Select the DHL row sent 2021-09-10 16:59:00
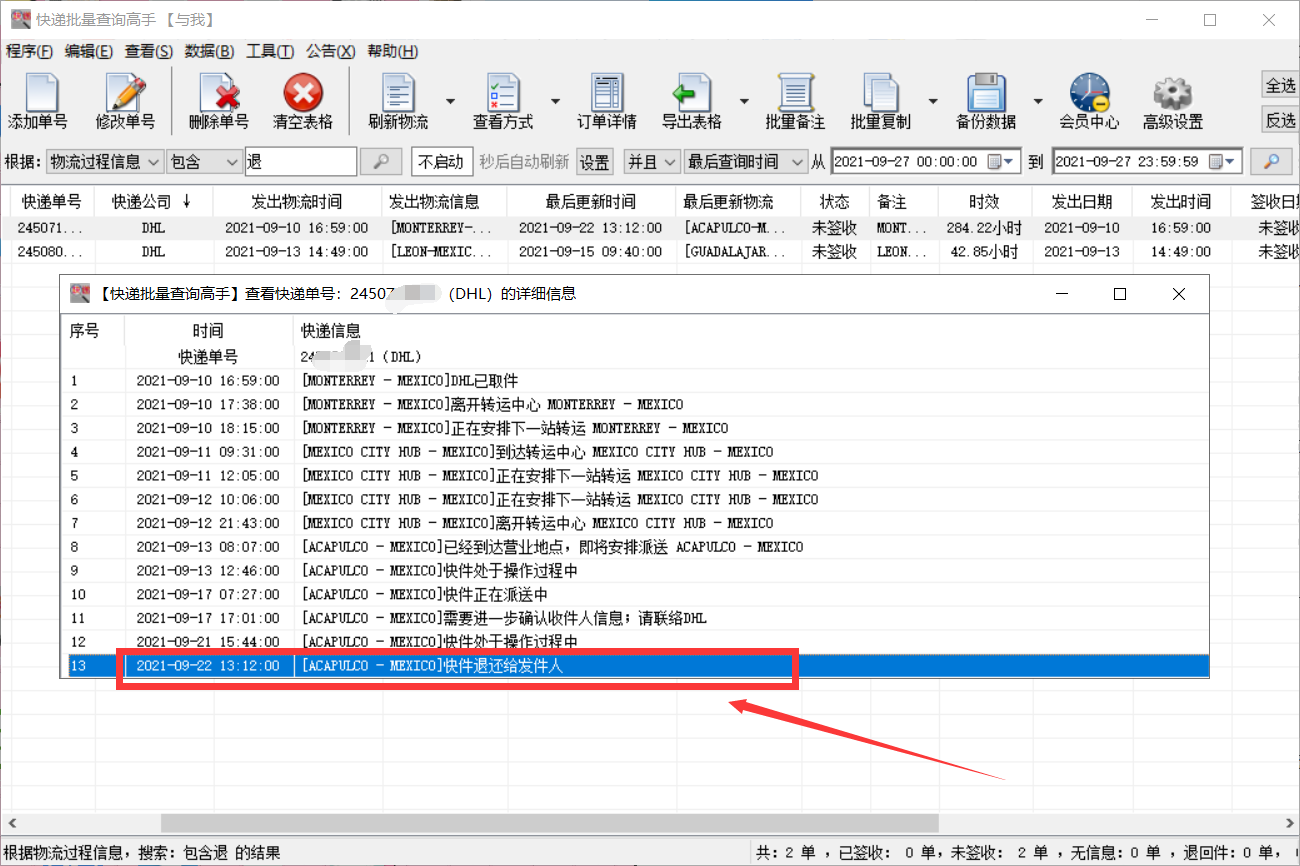This screenshot has height=866, width=1300. pyautogui.click(x=650, y=228)
